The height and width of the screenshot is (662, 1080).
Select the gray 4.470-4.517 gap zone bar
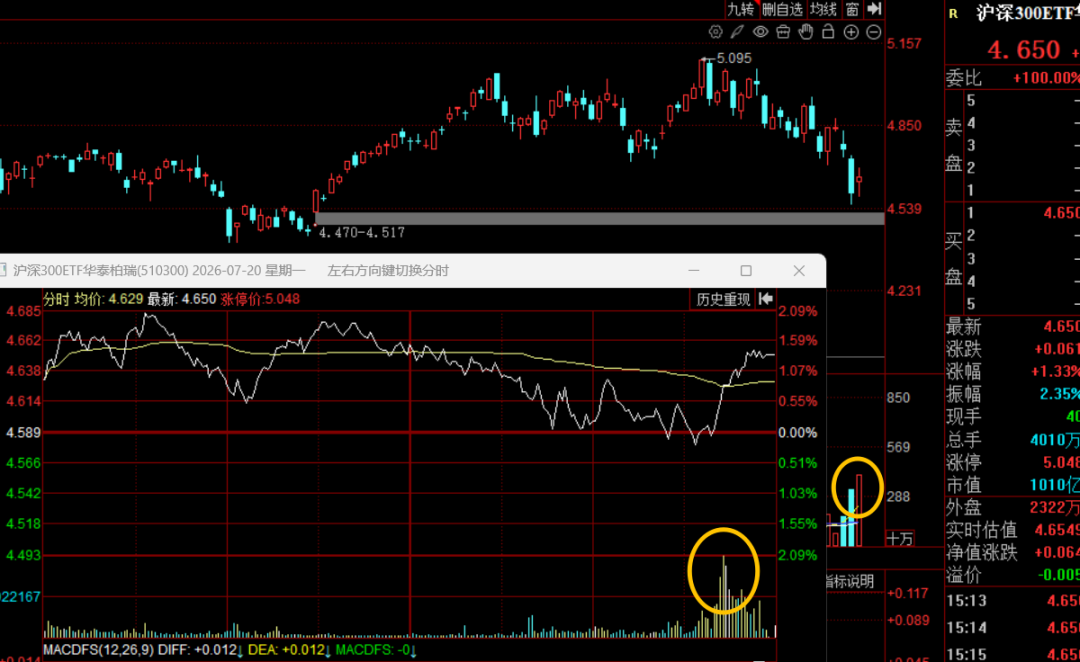click(x=599, y=218)
